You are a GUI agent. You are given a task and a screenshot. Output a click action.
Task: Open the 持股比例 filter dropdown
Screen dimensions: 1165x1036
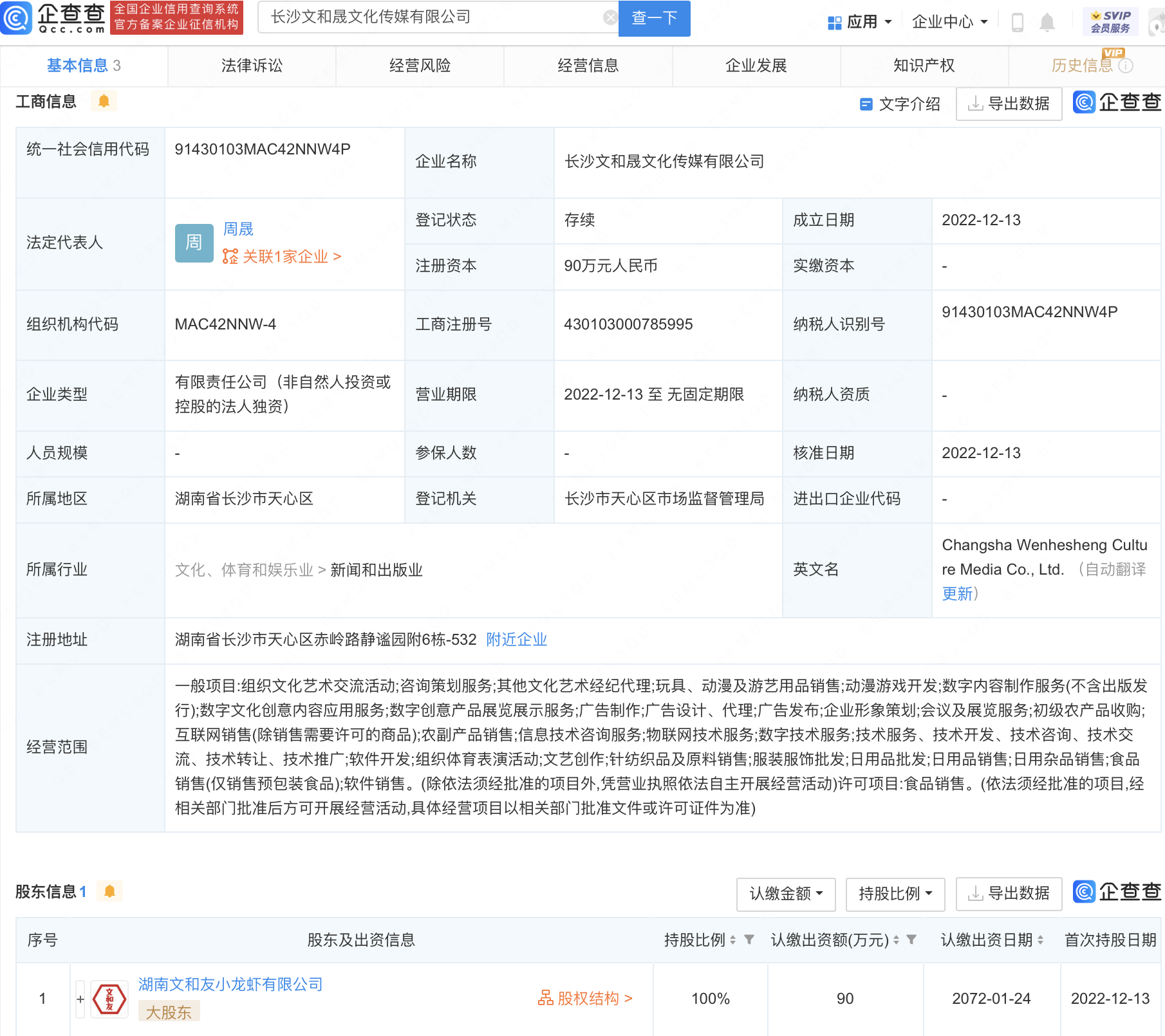(x=895, y=894)
